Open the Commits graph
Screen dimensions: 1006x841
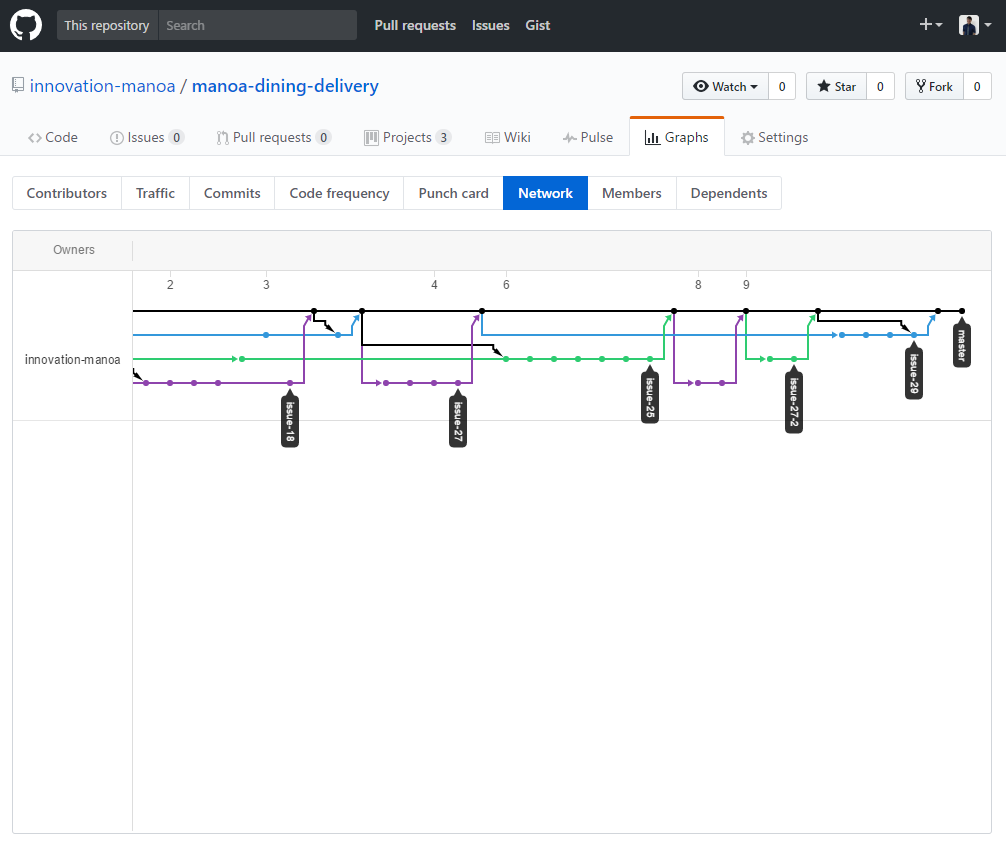[x=232, y=193]
